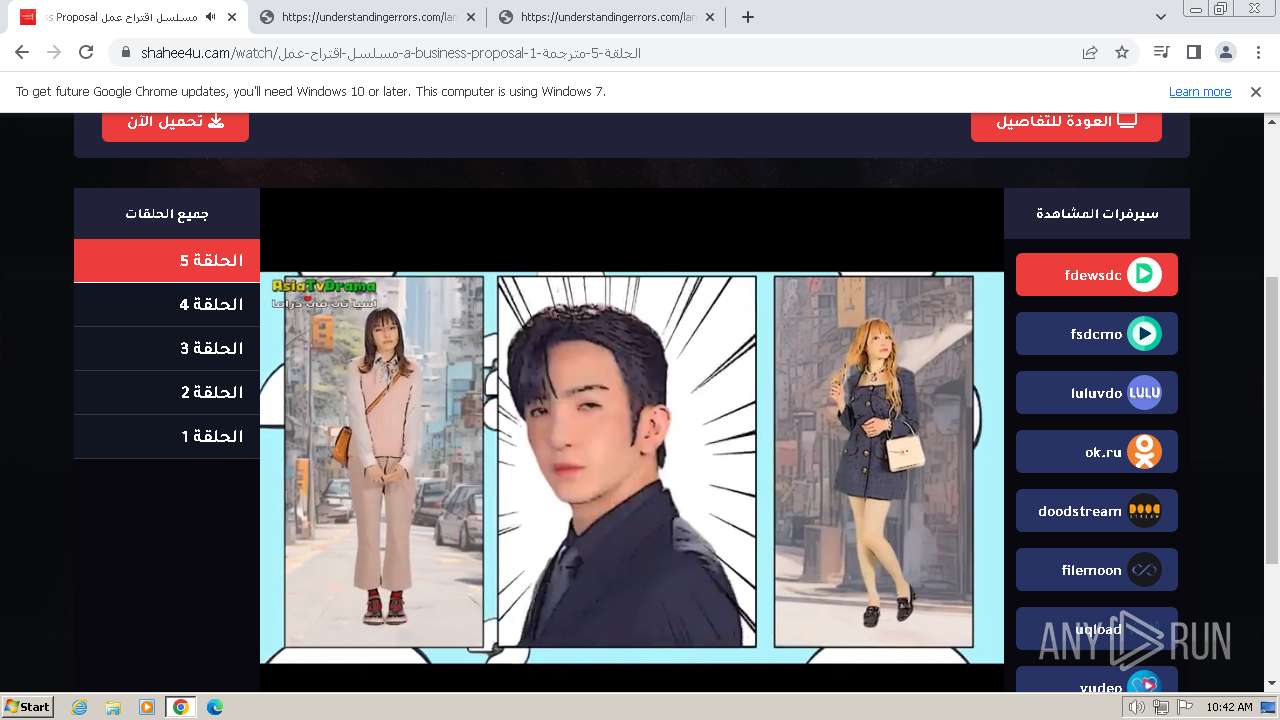Choose the vudeo watch server
Image resolution: width=1280 pixels, height=720 pixels.
1097,680
